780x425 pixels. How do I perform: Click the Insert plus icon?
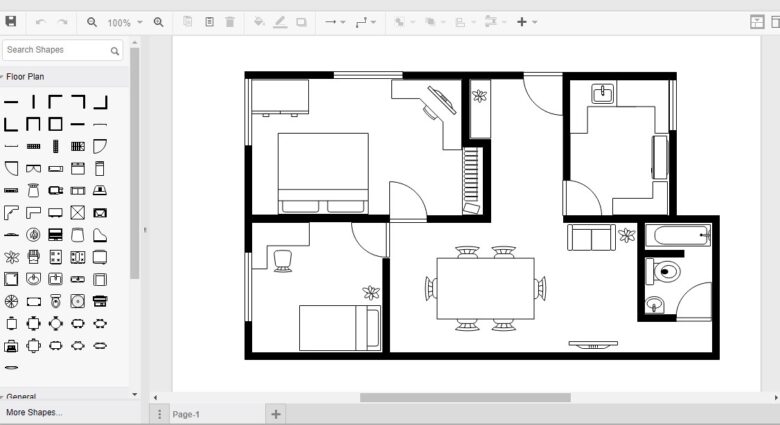pos(522,22)
